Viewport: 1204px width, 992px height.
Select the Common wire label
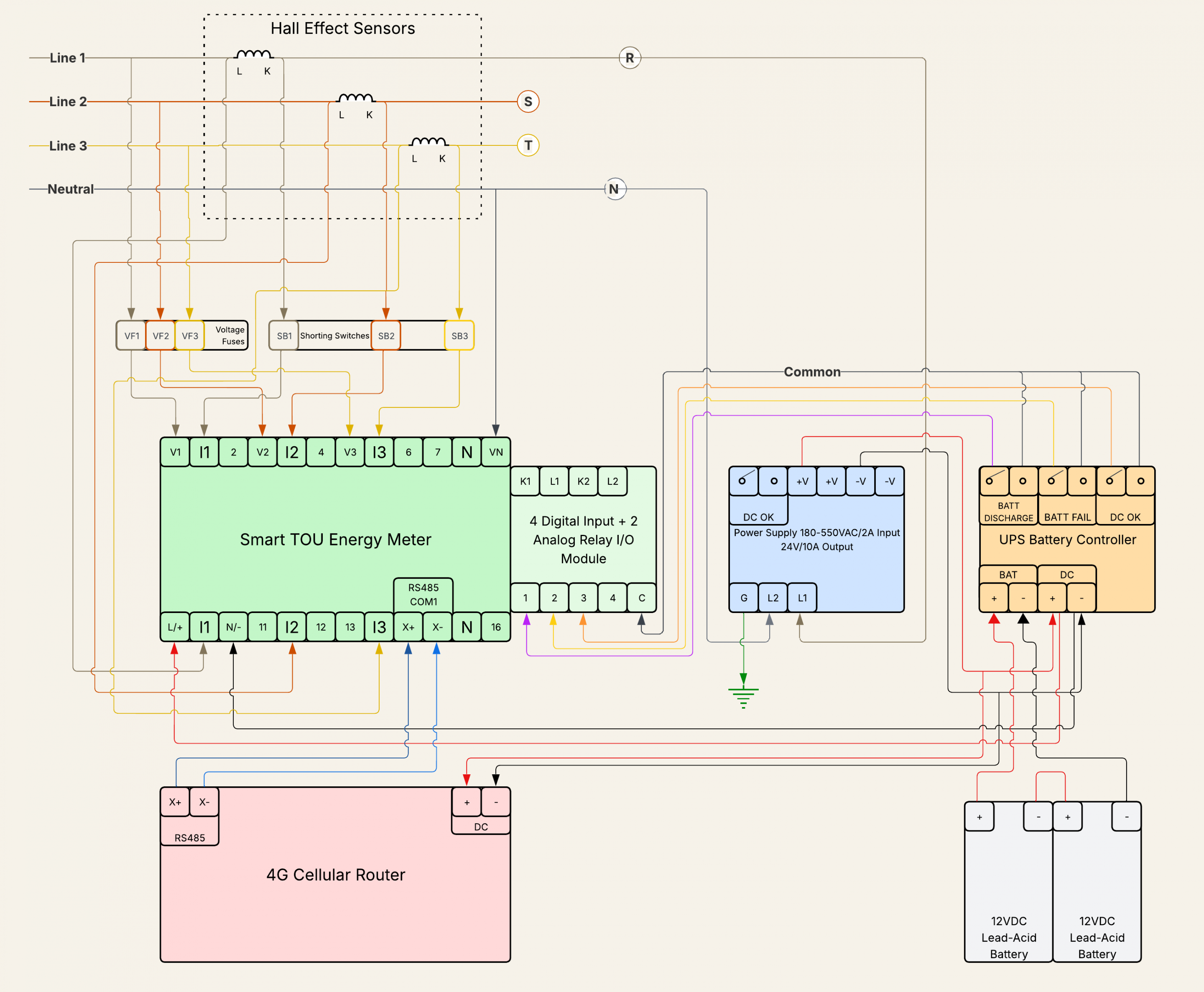(x=812, y=372)
